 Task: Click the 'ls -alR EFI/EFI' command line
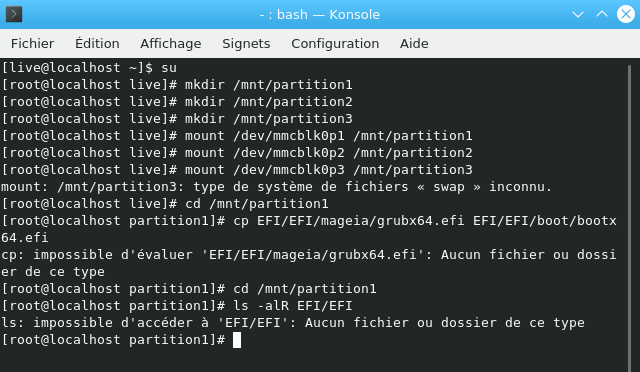(x=177, y=306)
